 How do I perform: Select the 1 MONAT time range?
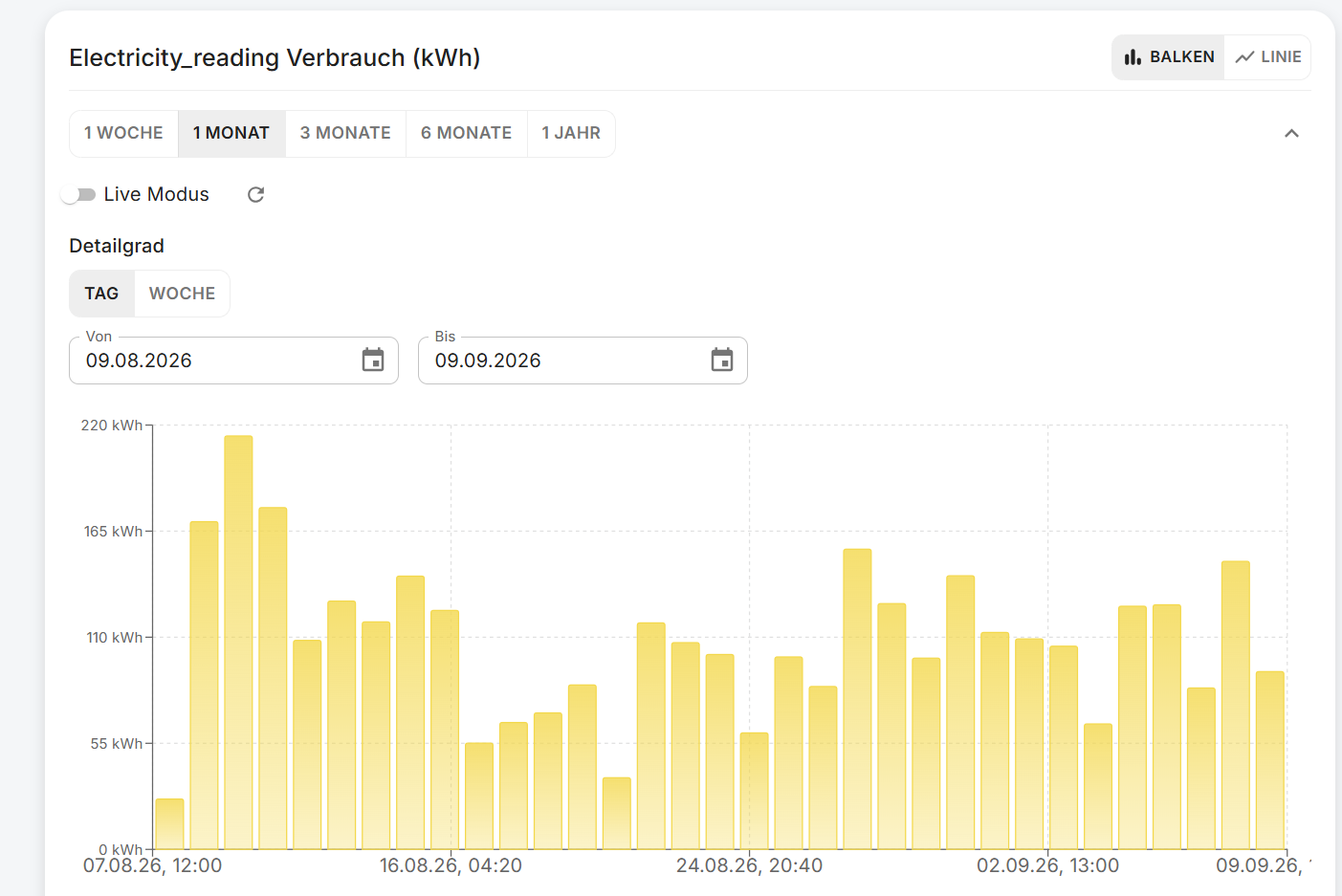pyautogui.click(x=231, y=133)
